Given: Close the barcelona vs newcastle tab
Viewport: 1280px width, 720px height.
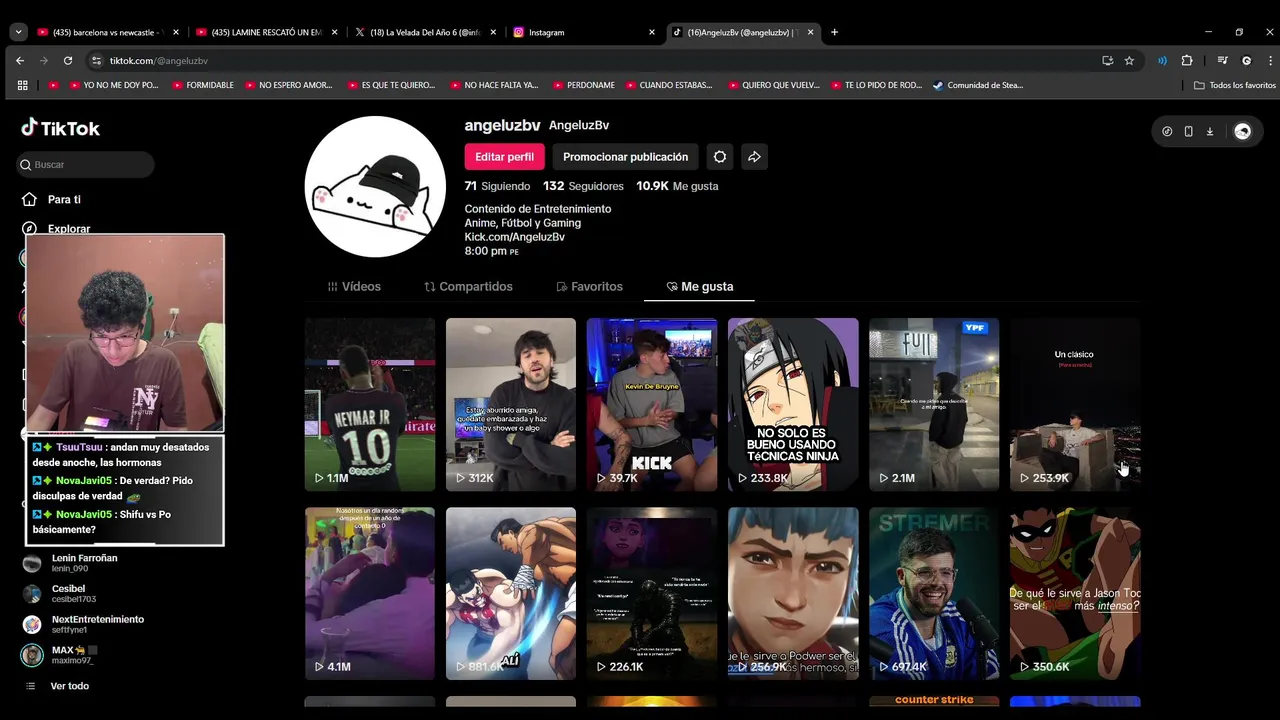Looking at the screenshot, I should pyautogui.click(x=174, y=32).
